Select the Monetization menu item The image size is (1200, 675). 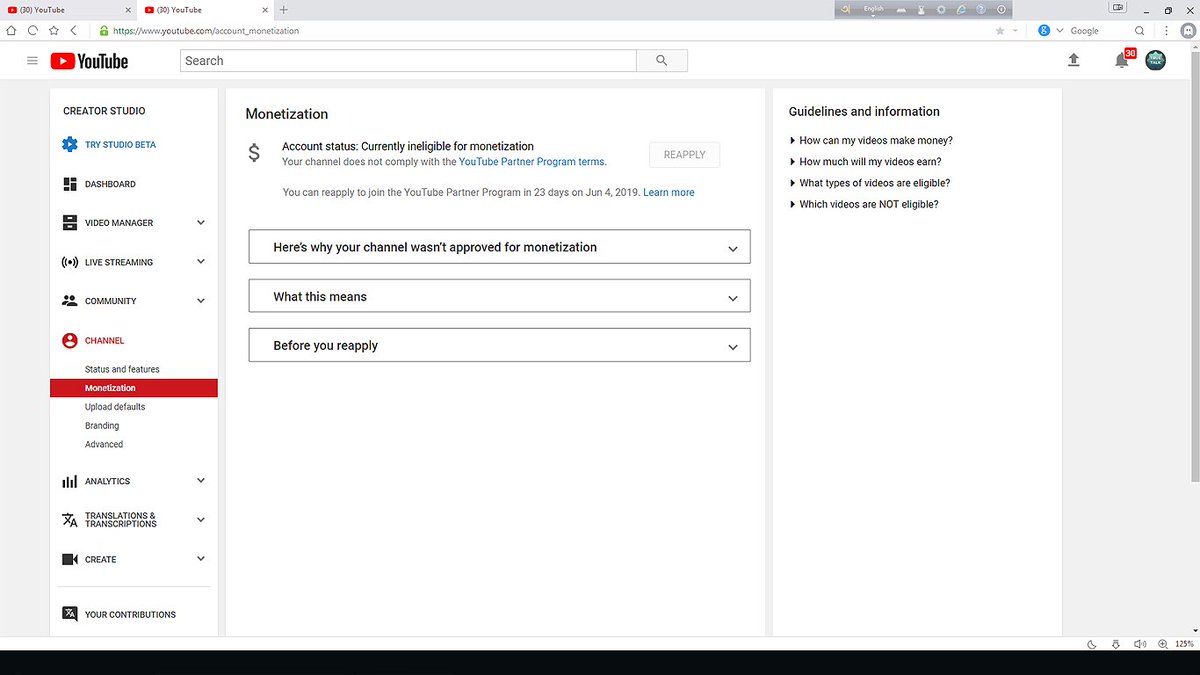pos(134,388)
